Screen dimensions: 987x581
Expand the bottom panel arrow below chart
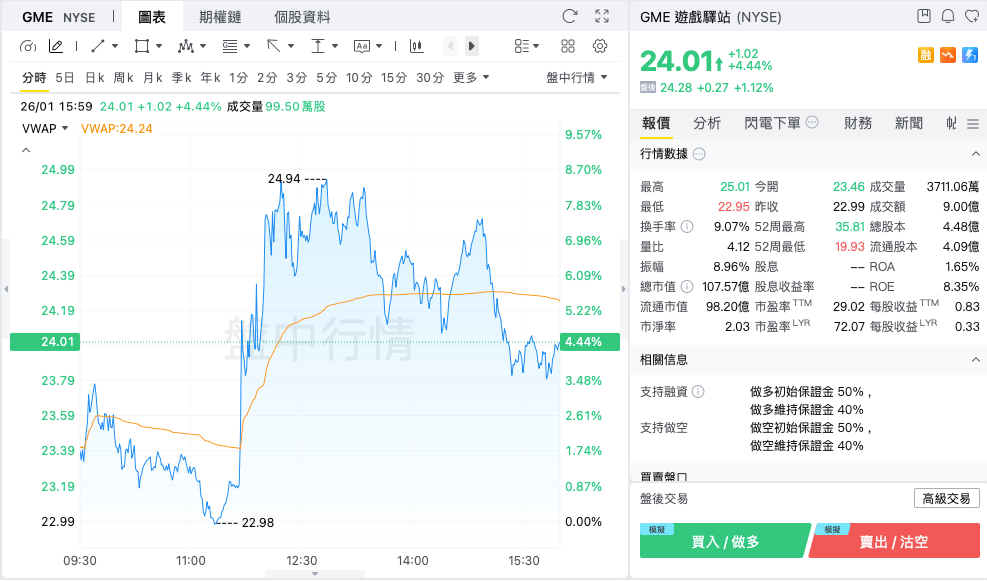(x=315, y=573)
